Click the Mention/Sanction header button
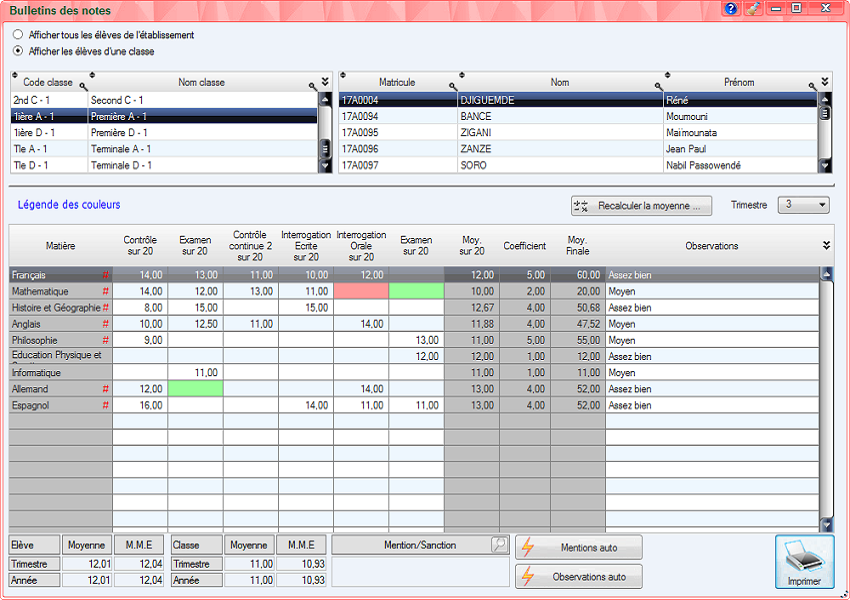The width and height of the screenshot is (850, 600). (x=420, y=545)
